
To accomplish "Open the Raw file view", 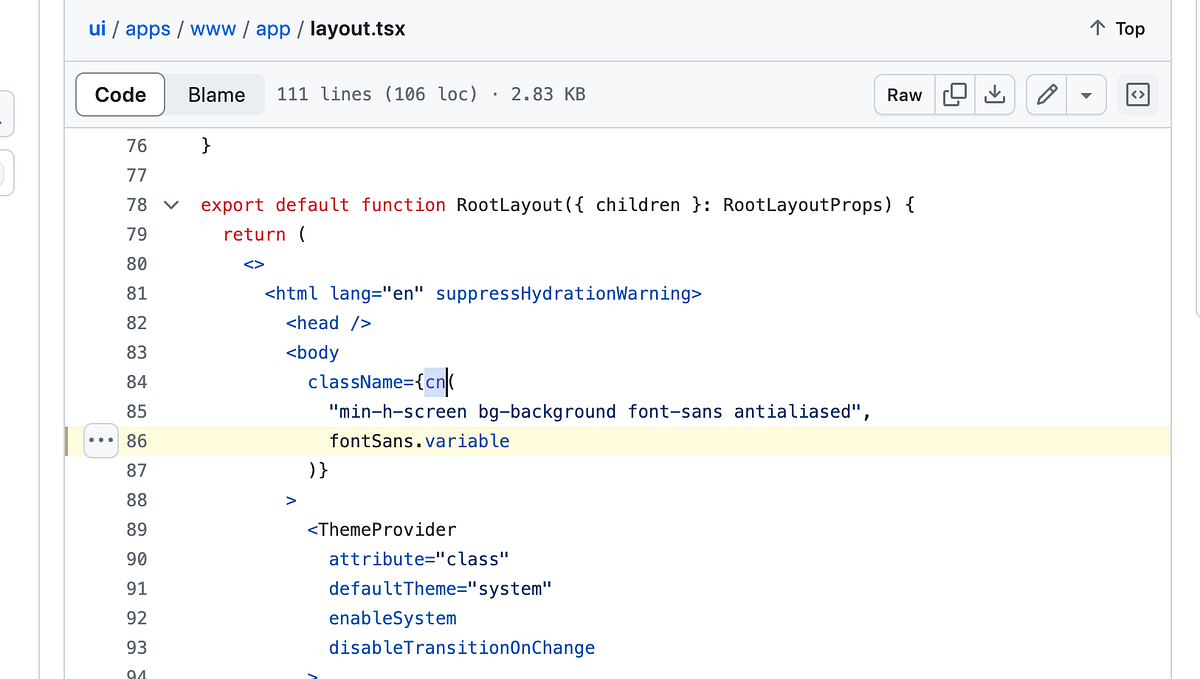I will click(903, 94).
